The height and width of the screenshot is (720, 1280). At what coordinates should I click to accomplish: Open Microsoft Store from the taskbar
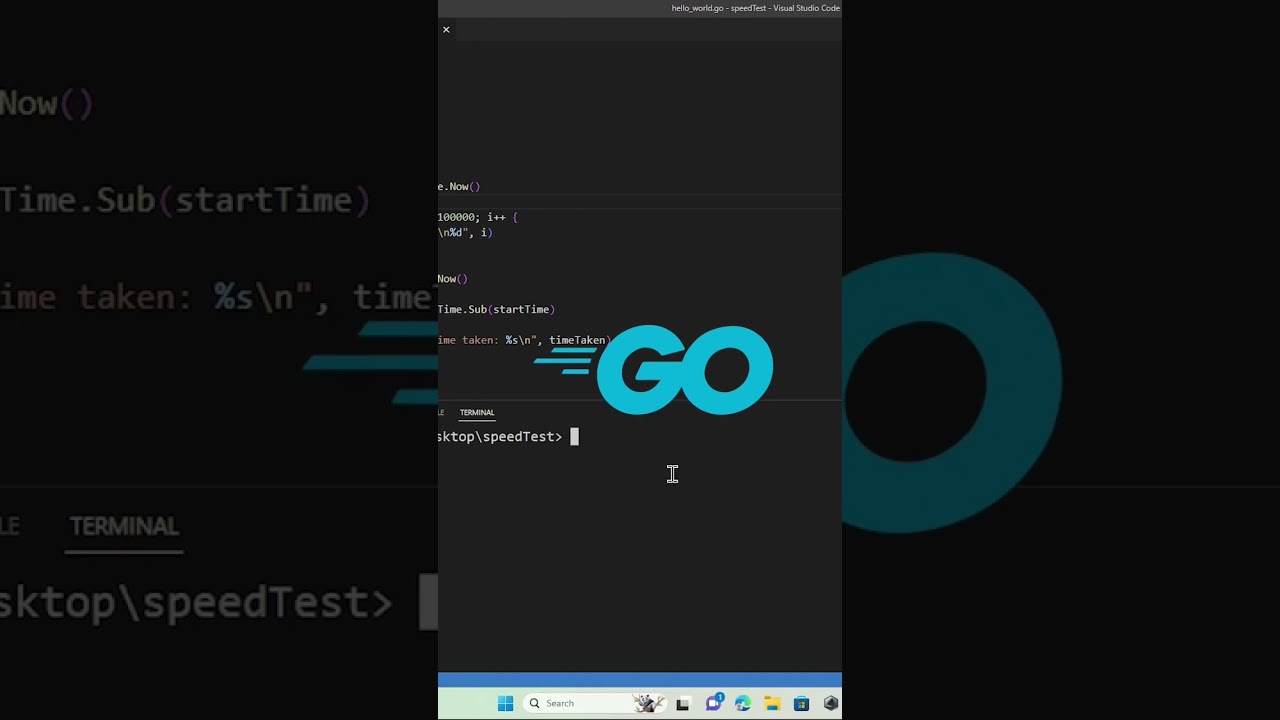pyautogui.click(x=801, y=703)
